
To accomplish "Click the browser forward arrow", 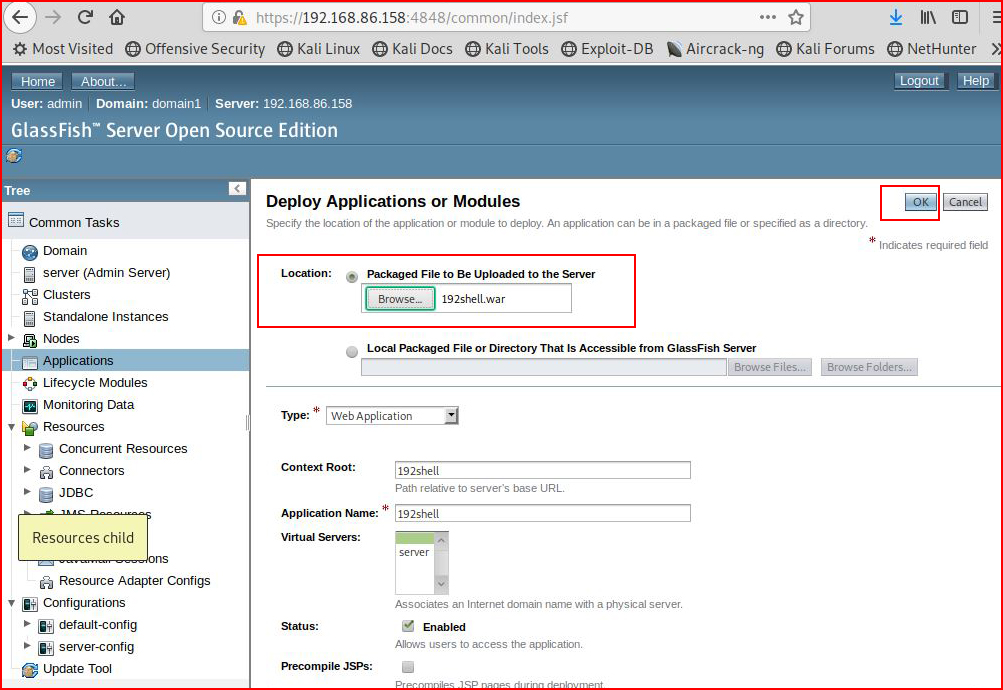I will [52, 17].
